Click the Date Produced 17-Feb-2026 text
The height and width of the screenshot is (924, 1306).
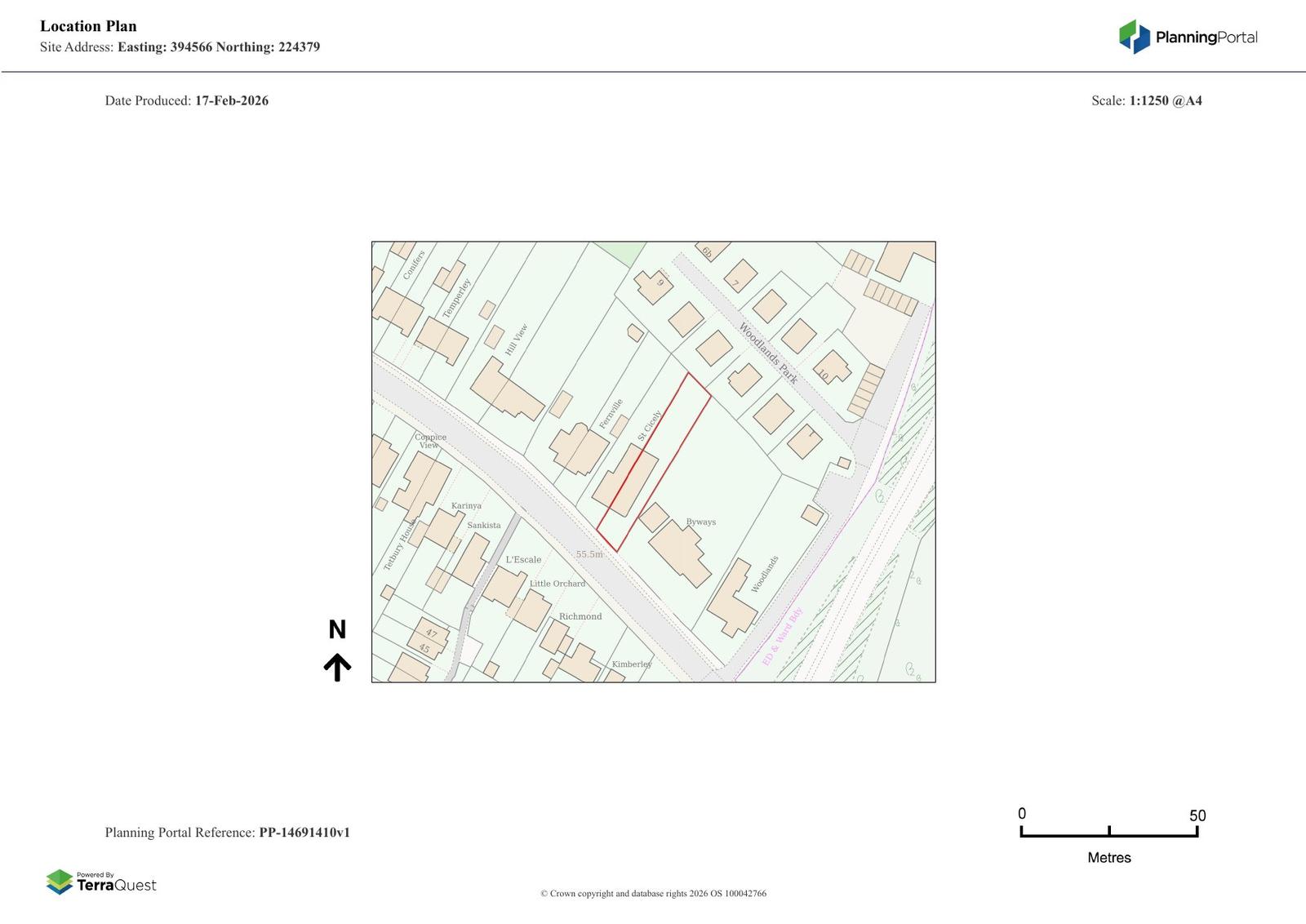(186, 100)
